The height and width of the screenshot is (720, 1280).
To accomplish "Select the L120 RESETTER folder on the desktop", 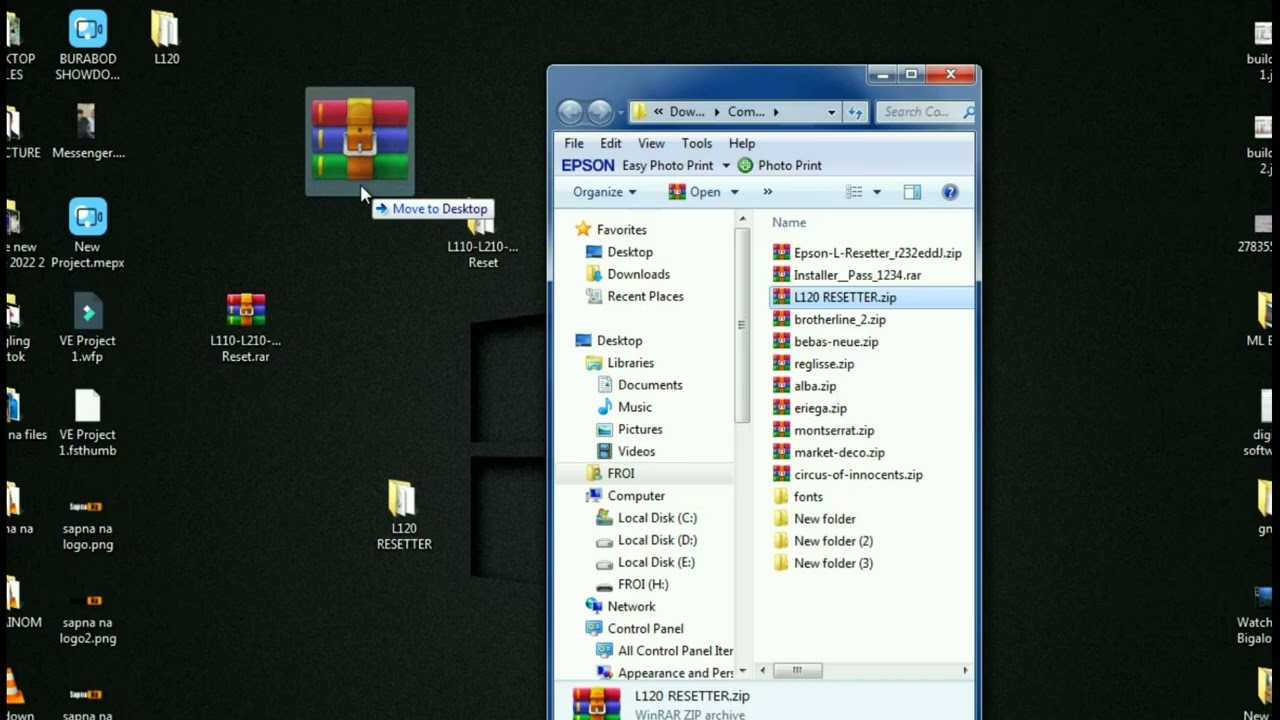I will tap(404, 516).
